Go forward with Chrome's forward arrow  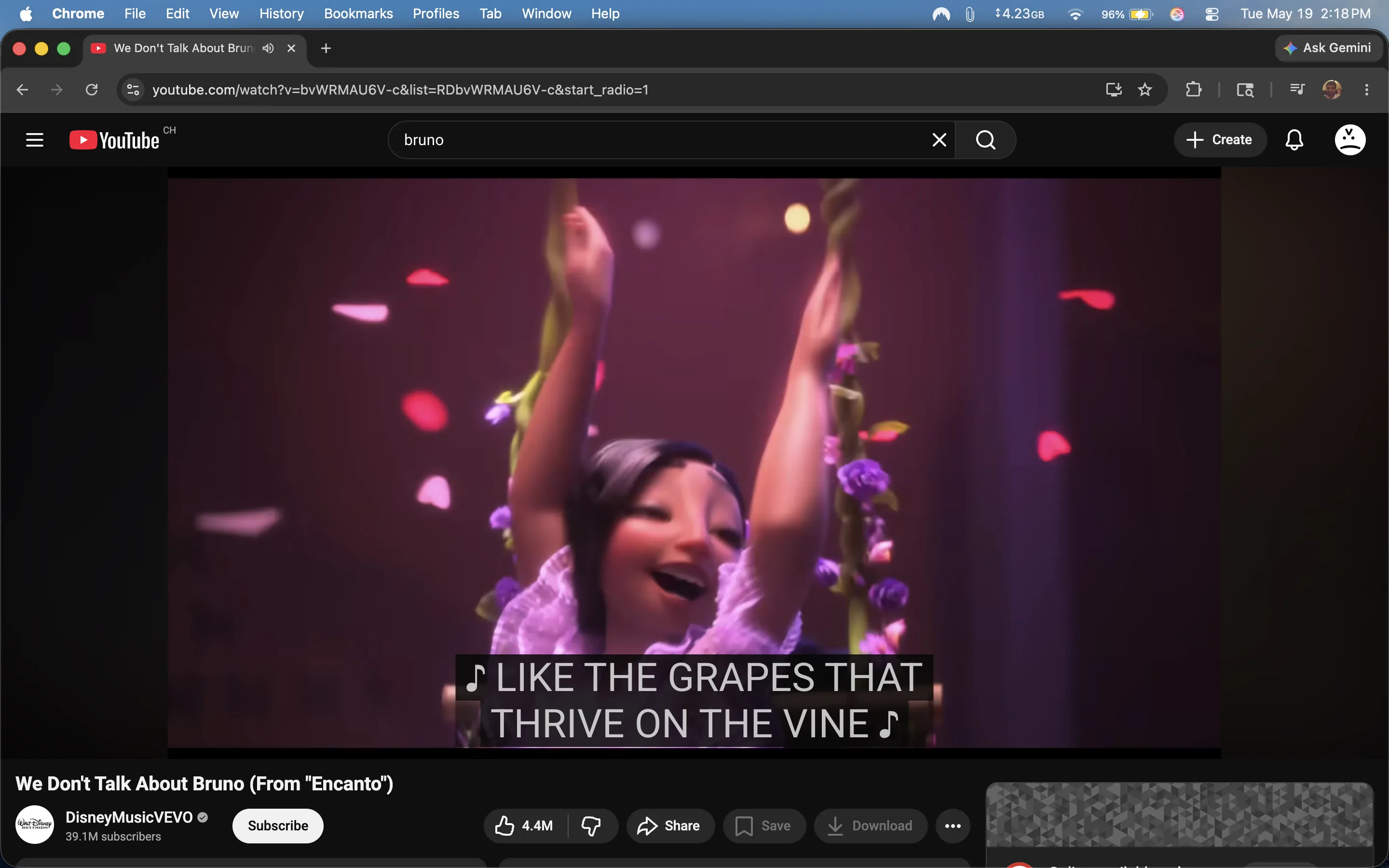pos(56,90)
